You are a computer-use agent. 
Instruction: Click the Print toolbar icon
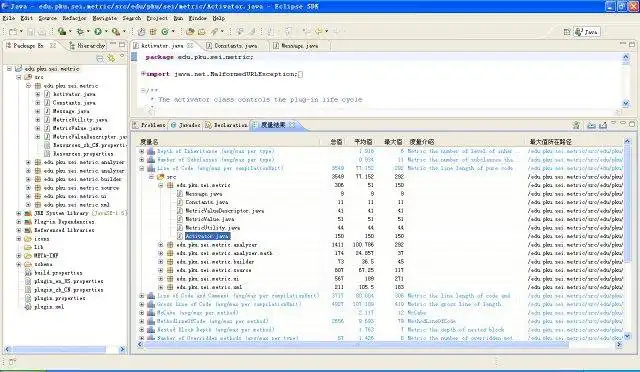tap(42, 31)
